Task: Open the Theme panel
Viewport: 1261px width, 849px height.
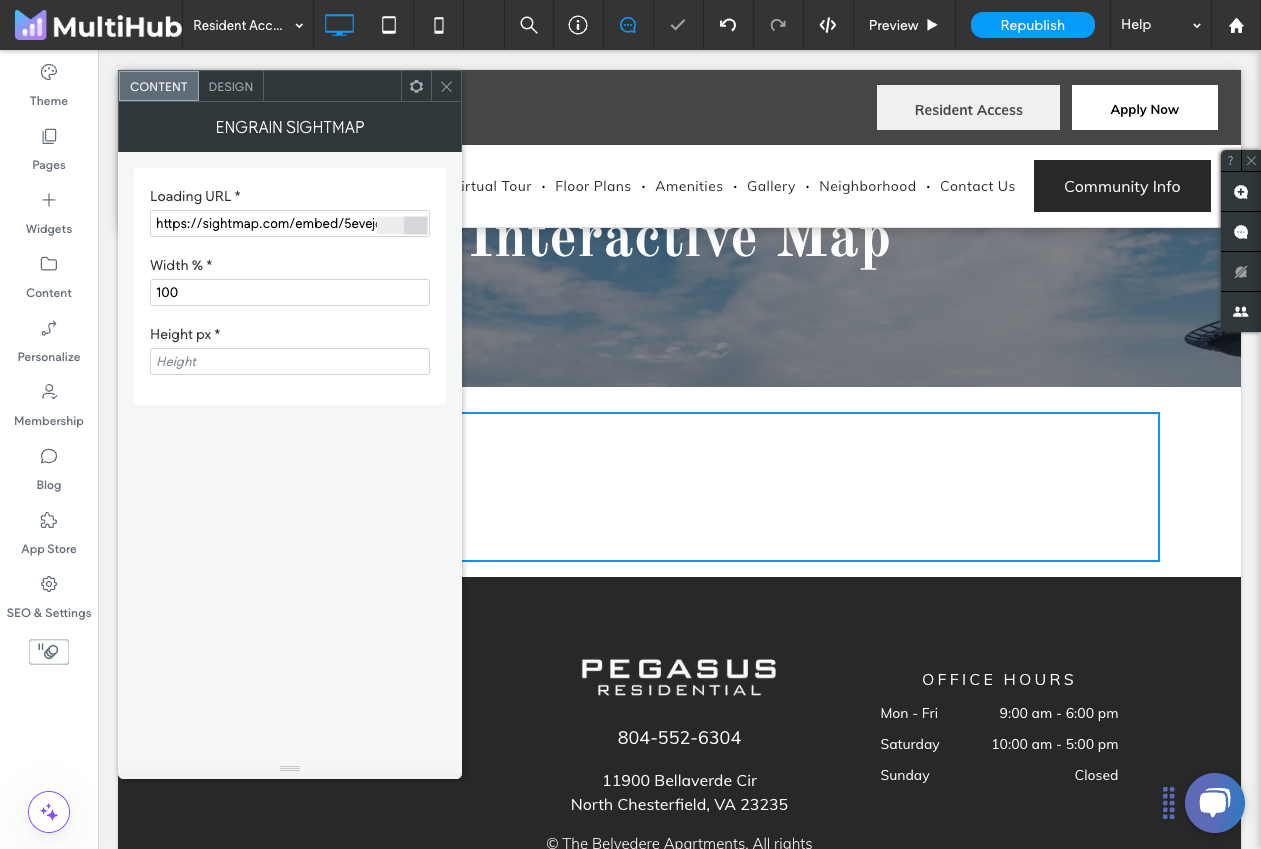Action: [x=49, y=85]
